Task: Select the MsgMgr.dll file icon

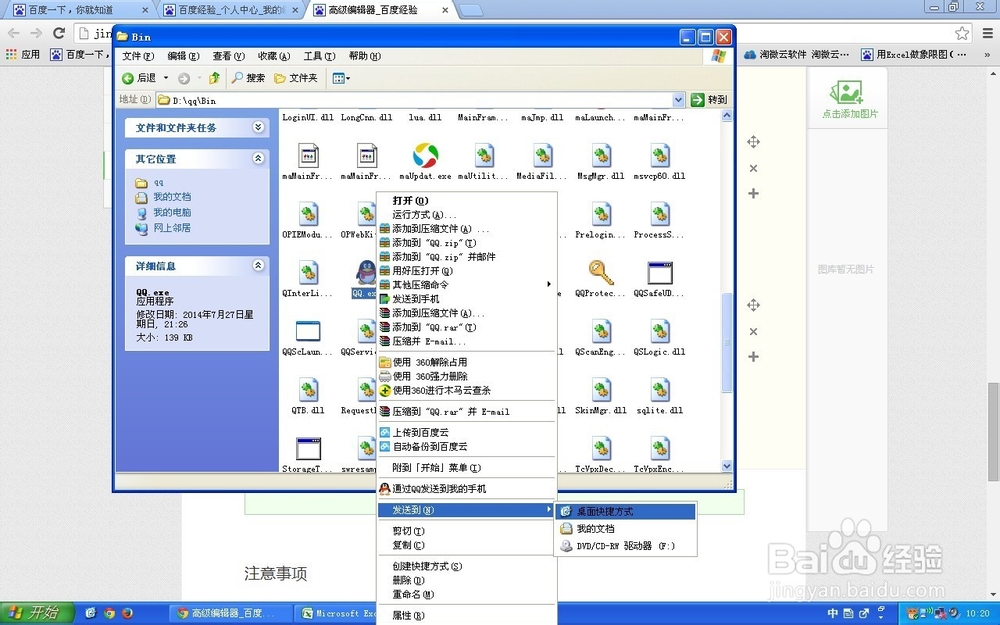Action: coord(601,155)
